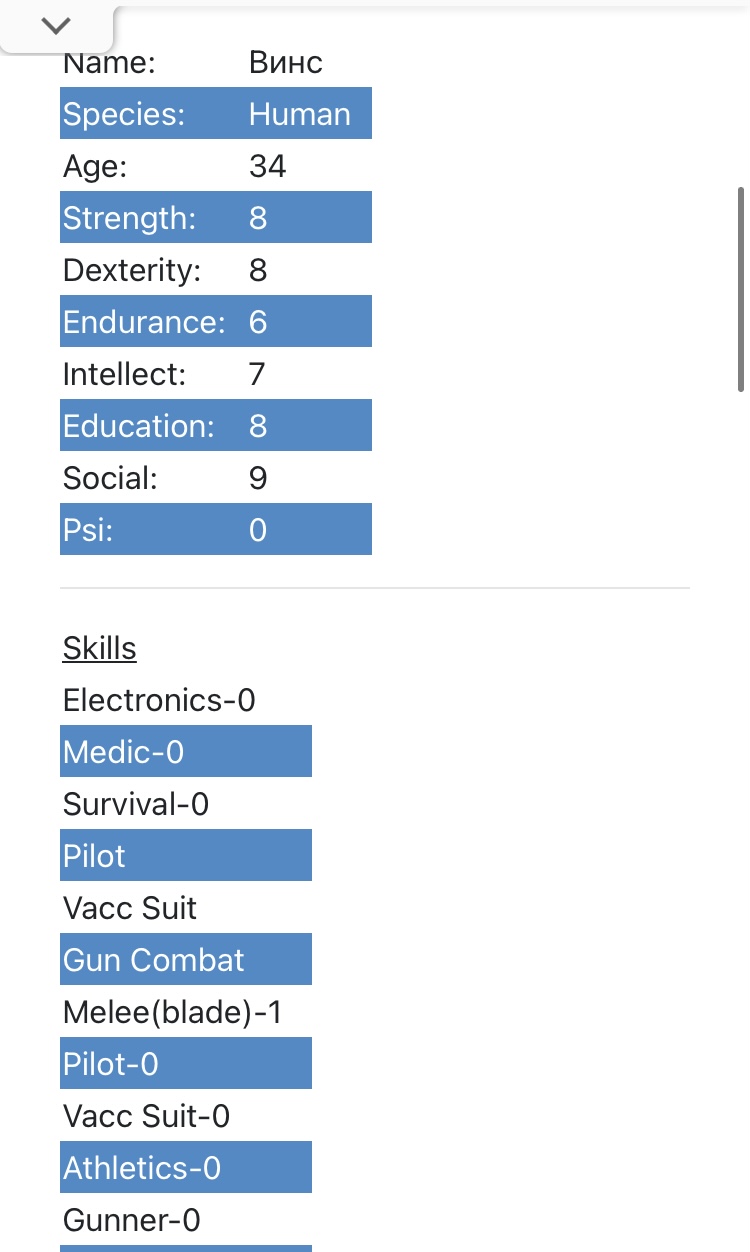Screen dimensions: 750x1252
Task: Click the Electronics-0 skill entry
Action: (159, 700)
